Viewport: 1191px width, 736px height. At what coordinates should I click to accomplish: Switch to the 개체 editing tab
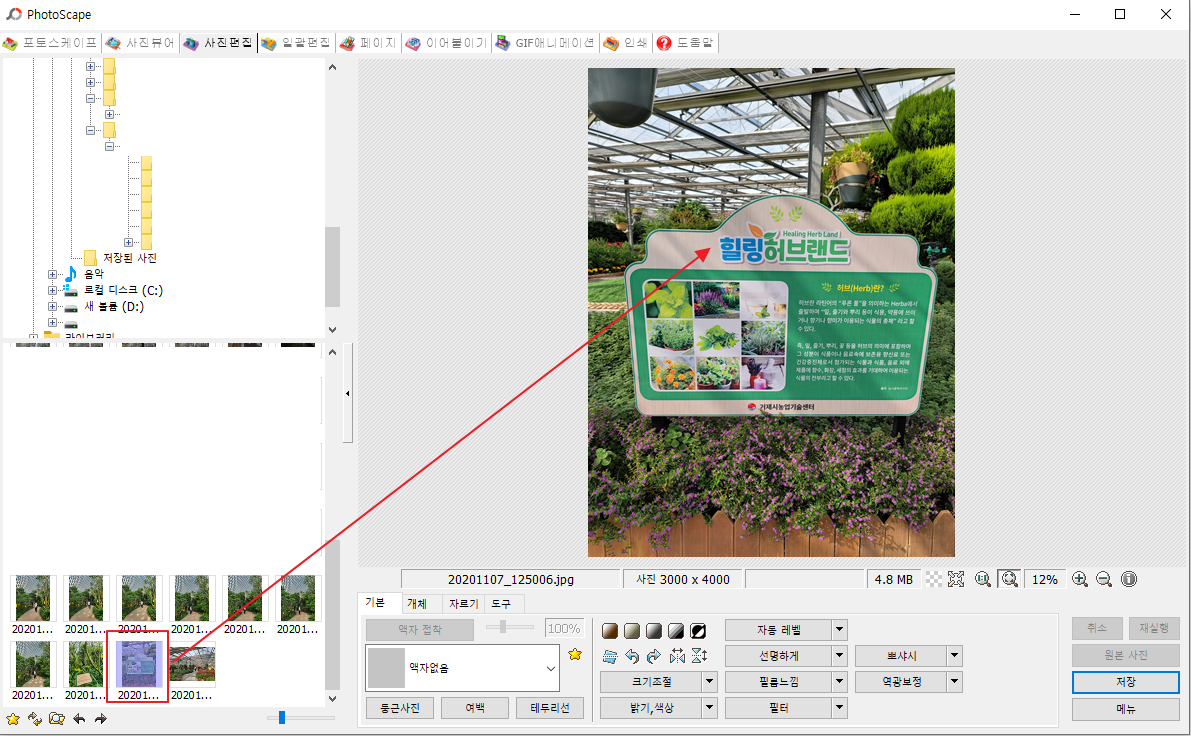[417, 604]
